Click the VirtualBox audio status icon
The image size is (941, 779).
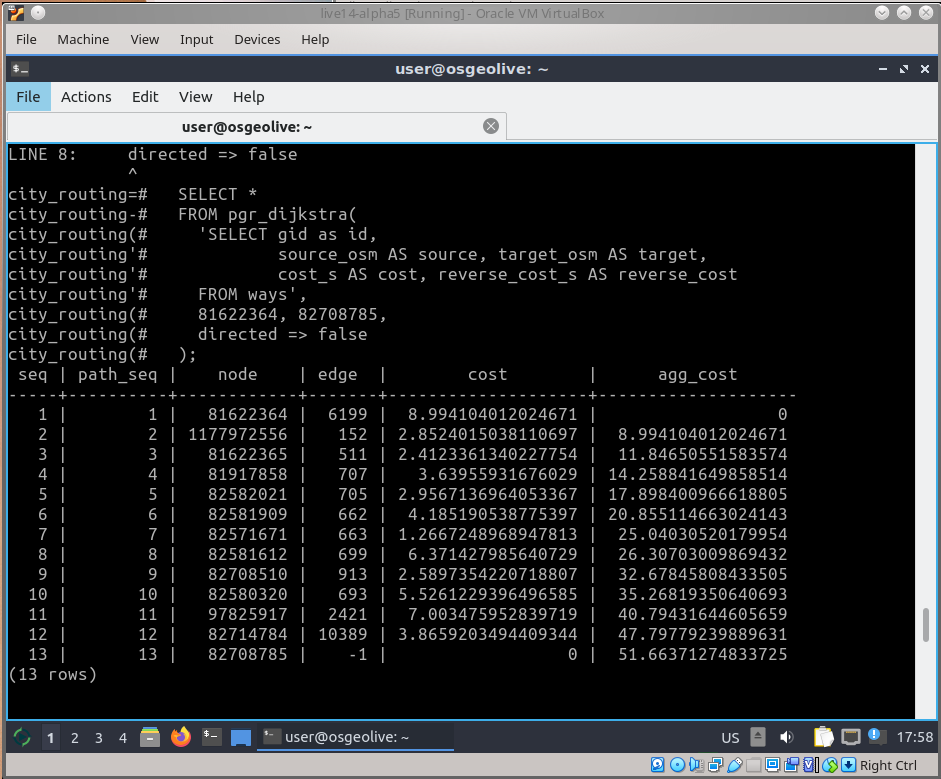pyautogui.click(x=696, y=765)
